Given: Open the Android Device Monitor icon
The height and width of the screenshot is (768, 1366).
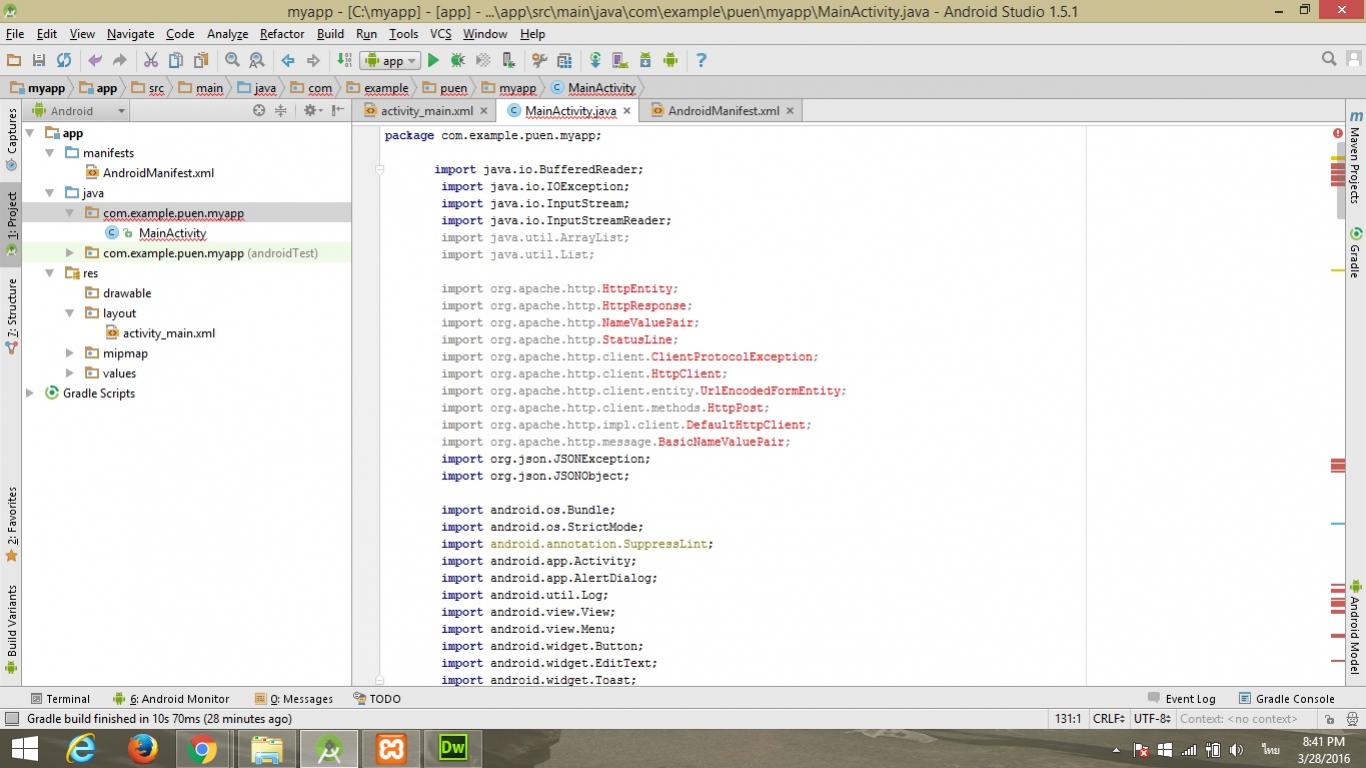Looking at the screenshot, I should pos(670,61).
